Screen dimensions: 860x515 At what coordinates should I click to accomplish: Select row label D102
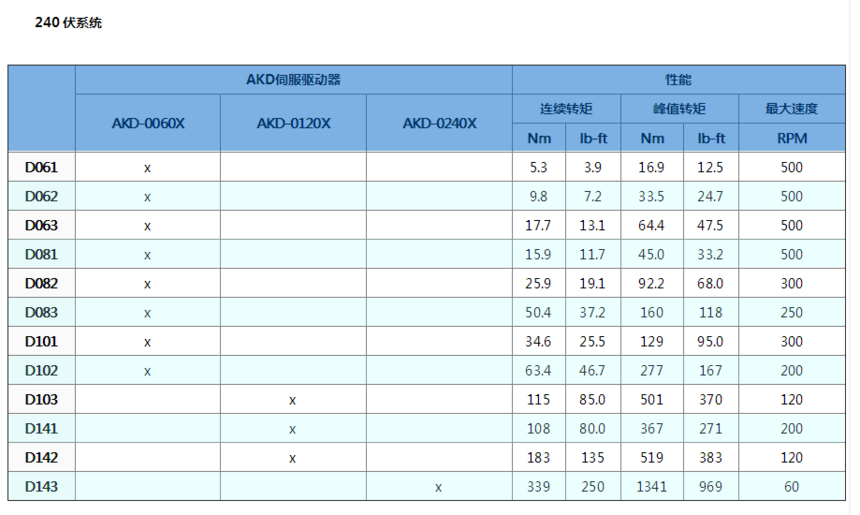point(41,371)
